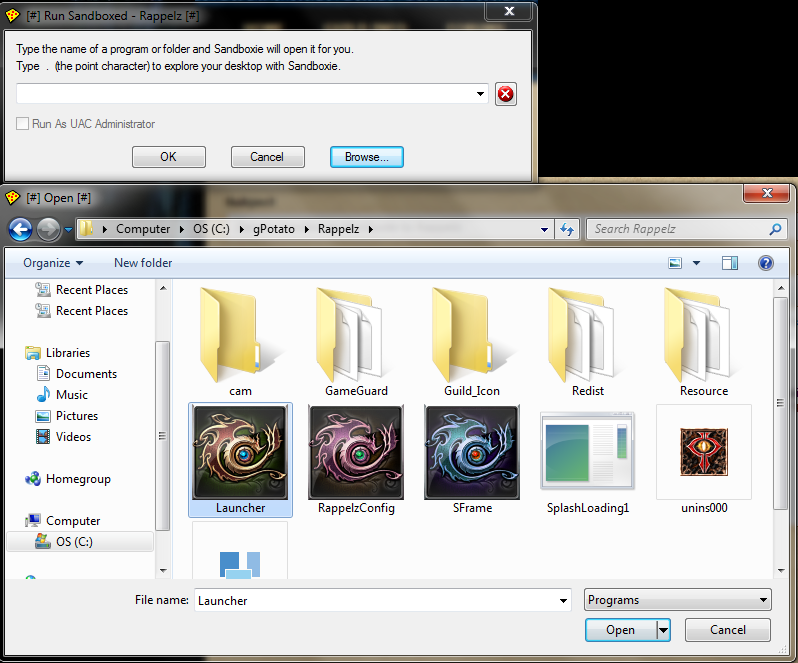Open recent pages dropdown beside Forward
The width and height of the screenshot is (798, 663).
68,229
